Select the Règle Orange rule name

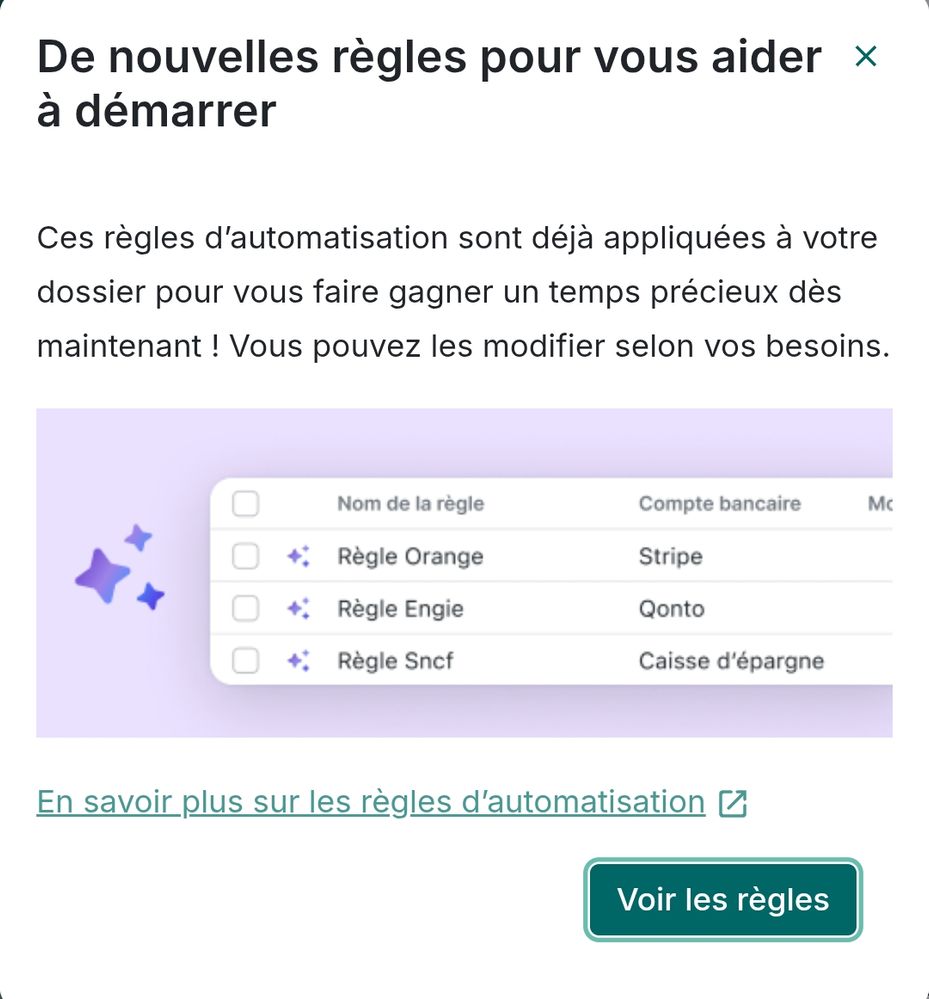[410, 556]
